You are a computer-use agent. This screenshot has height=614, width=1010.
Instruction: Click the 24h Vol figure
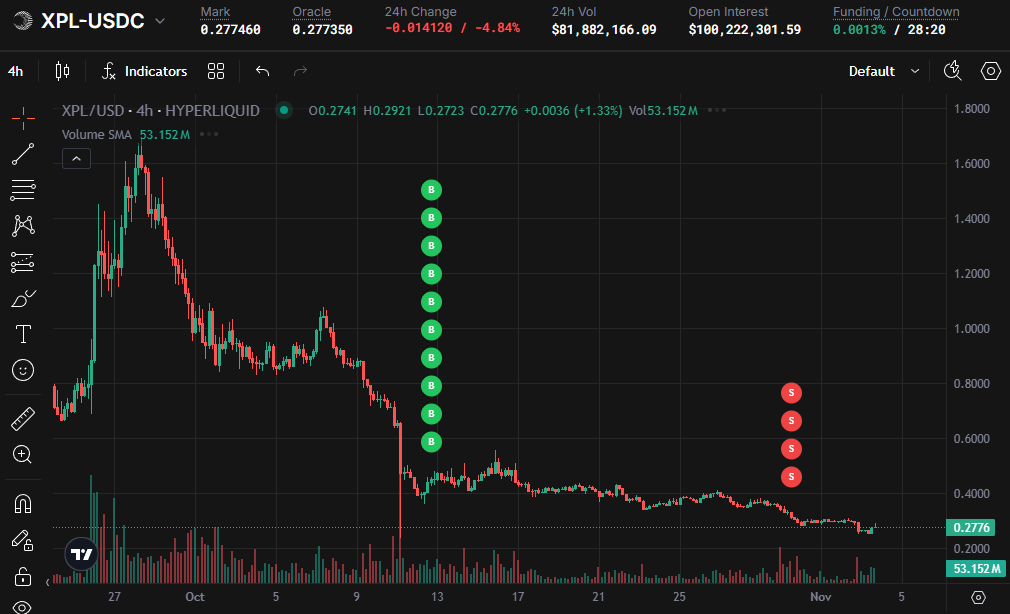coord(604,30)
